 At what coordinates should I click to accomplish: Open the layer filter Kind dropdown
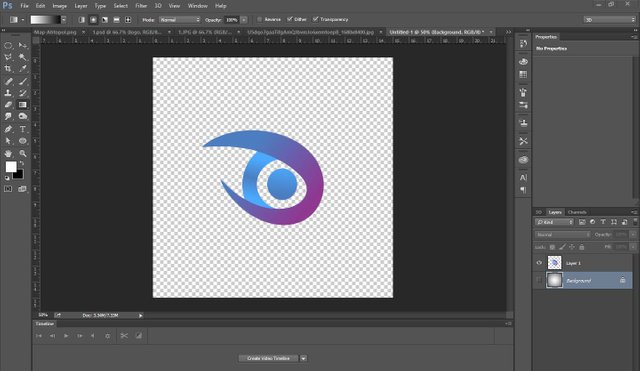[x=554, y=222]
